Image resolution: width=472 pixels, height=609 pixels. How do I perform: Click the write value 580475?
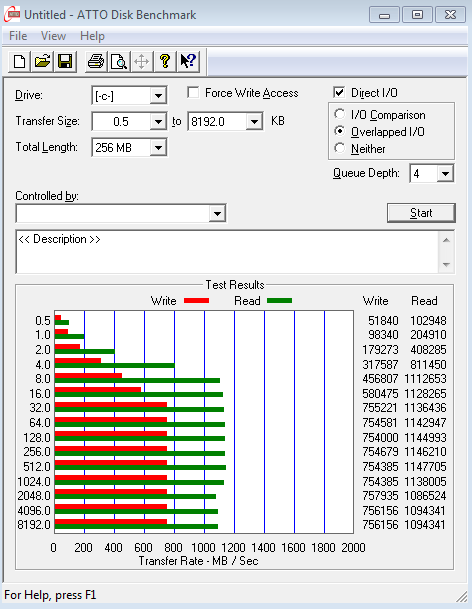[380, 393]
